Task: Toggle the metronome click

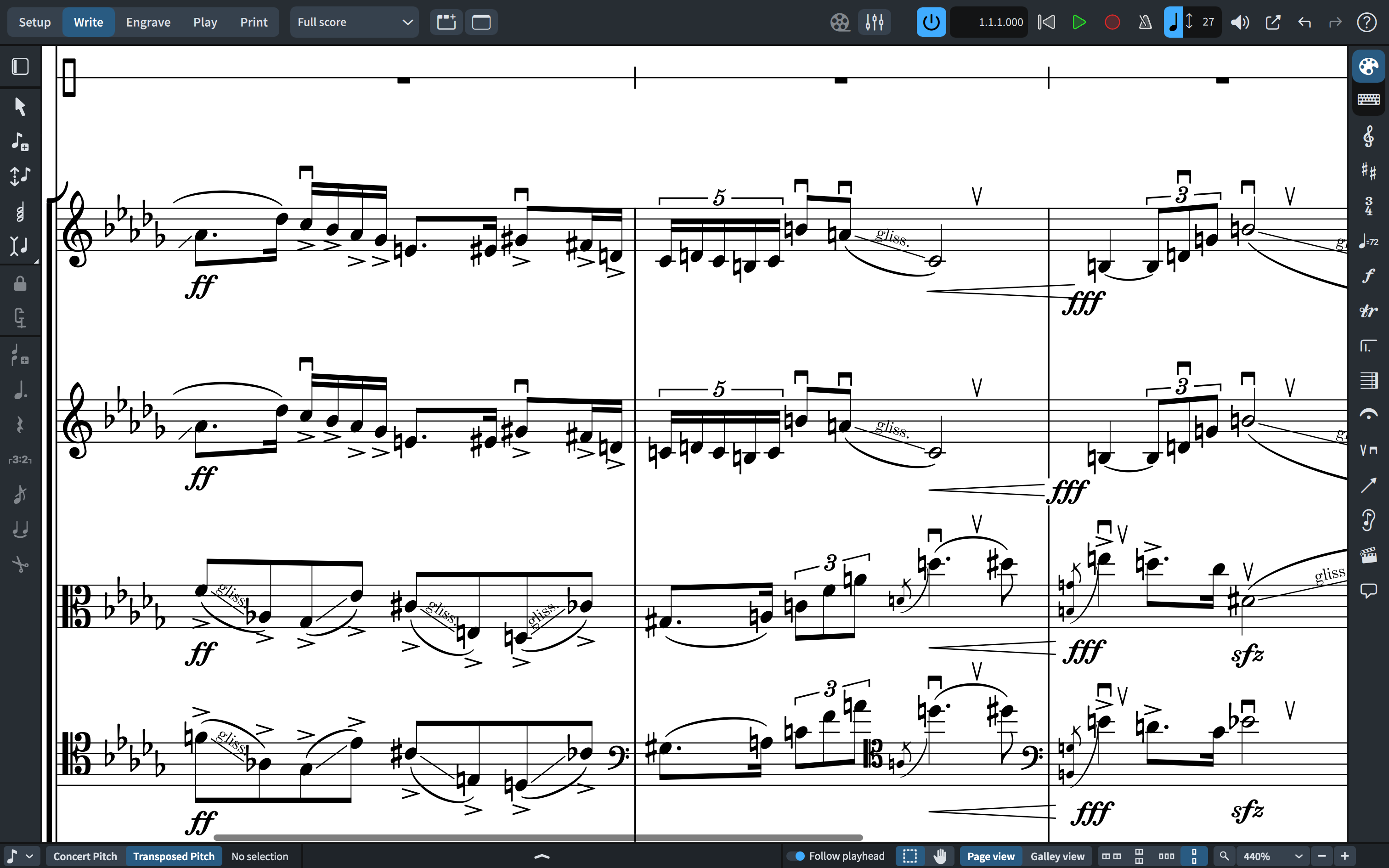Action: point(1145,22)
